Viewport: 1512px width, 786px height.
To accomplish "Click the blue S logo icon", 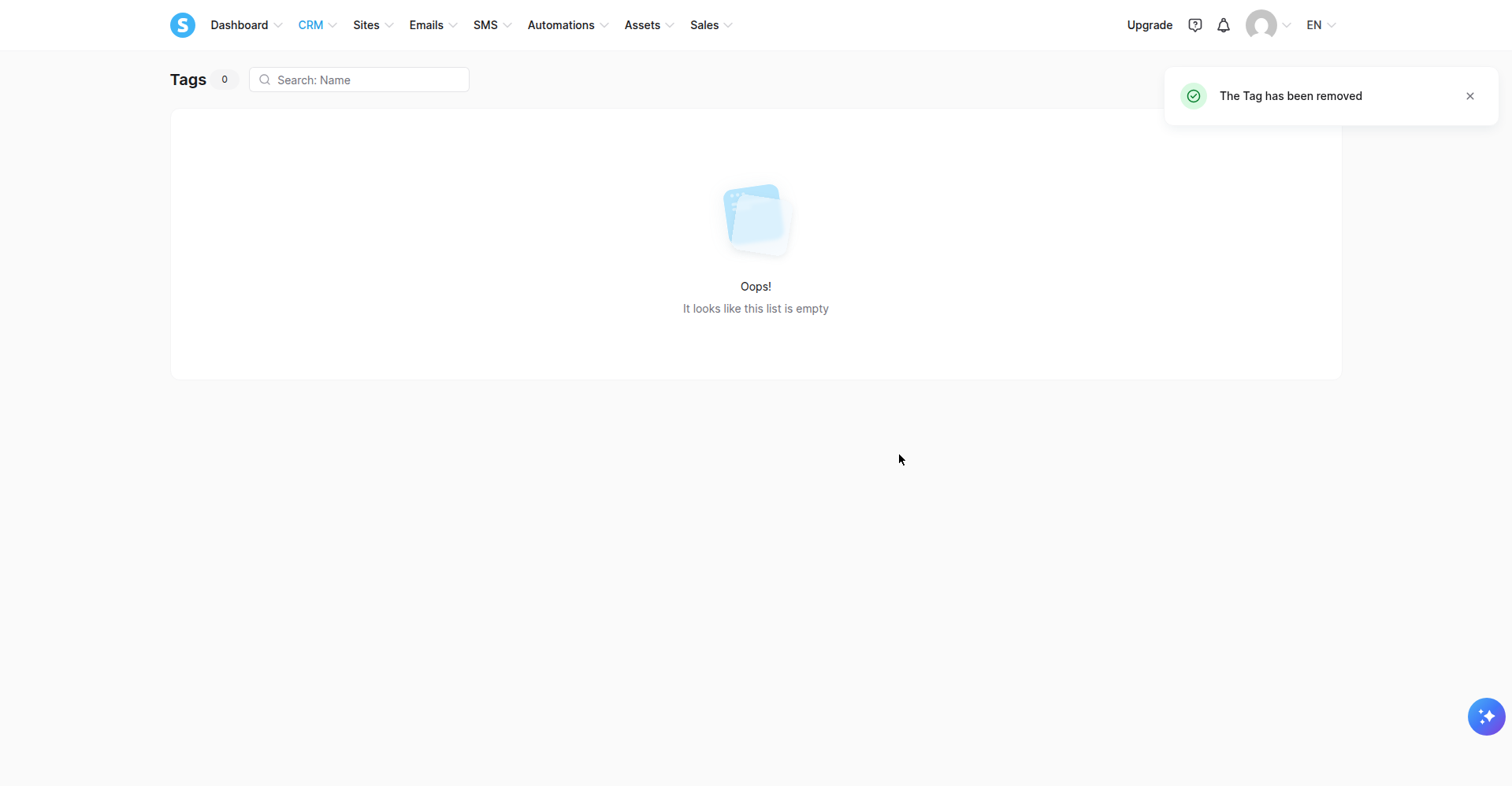I will click(183, 25).
